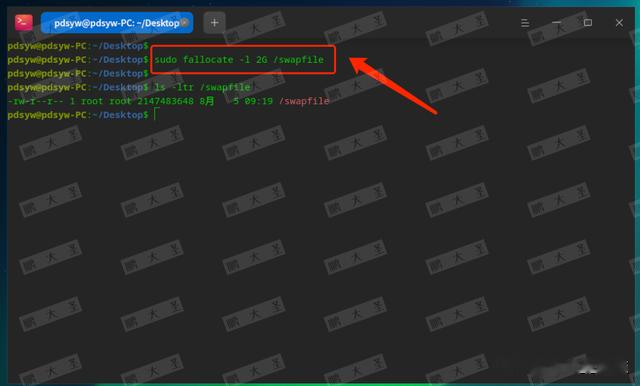Maximize the terminal window
This screenshot has width=640, height=386.
588,23
